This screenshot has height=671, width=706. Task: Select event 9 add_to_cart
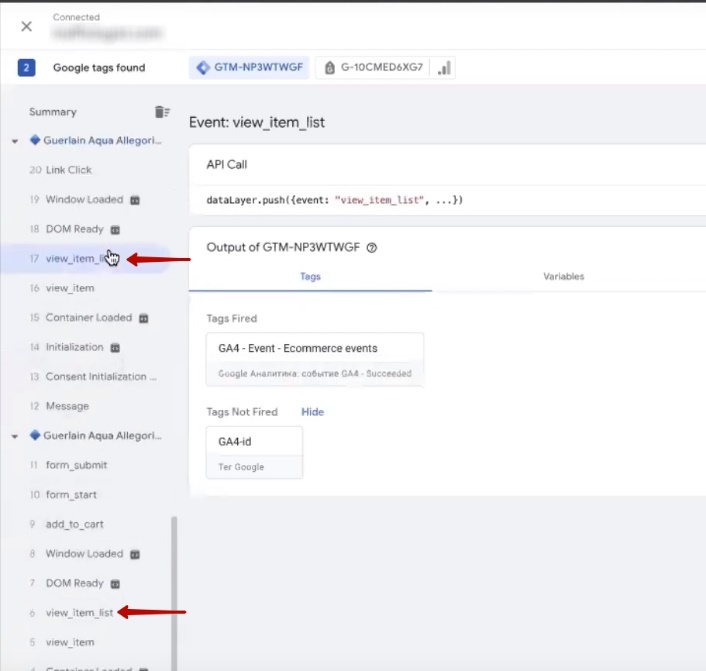(x=74, y=524)
